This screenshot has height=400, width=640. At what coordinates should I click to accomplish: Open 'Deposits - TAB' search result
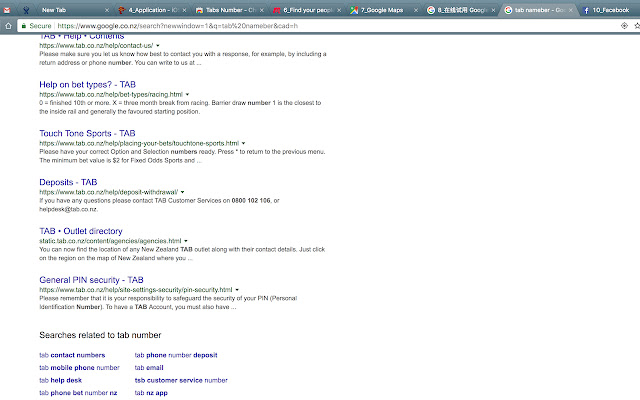[68, 182]
